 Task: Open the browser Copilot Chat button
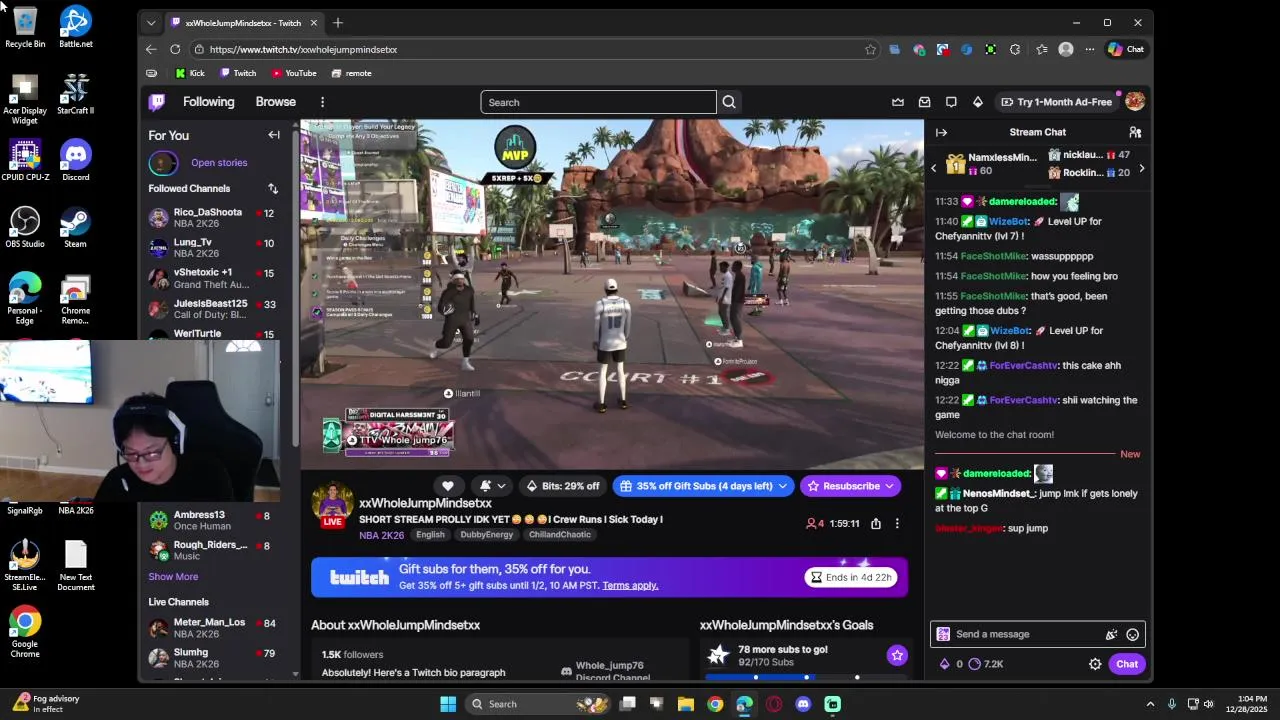[1126, 49]
